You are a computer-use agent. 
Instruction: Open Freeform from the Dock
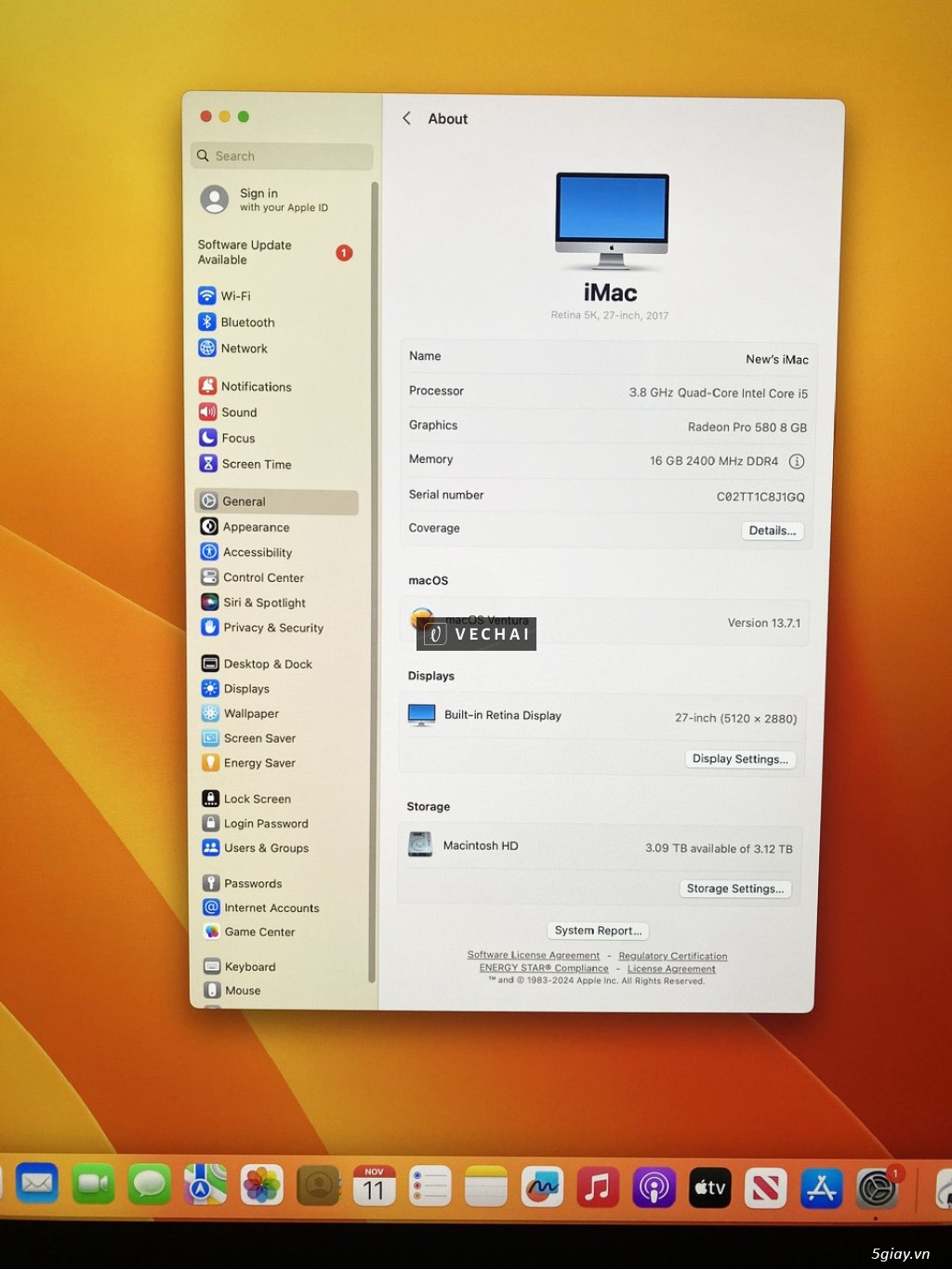point(542,1187)
